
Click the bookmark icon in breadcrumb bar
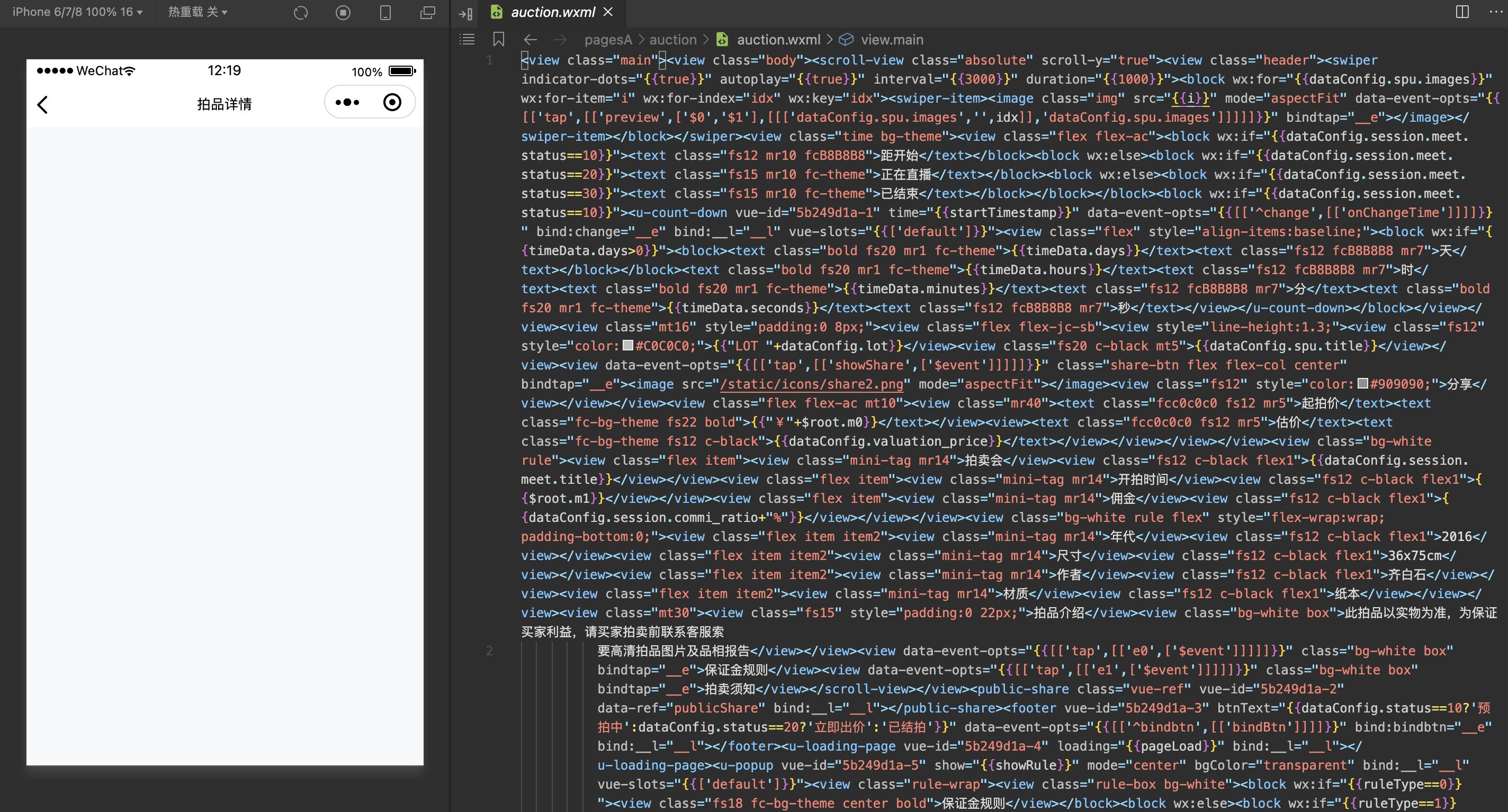[x=498, y=39]
